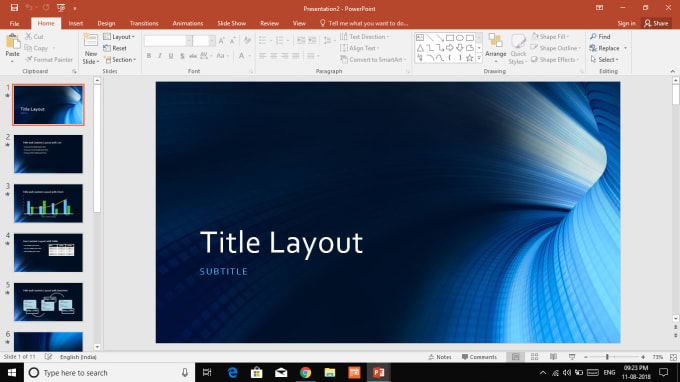680x382 pixels.
Task: Toggle text Shadow formatting
Action: click(182, 56)
